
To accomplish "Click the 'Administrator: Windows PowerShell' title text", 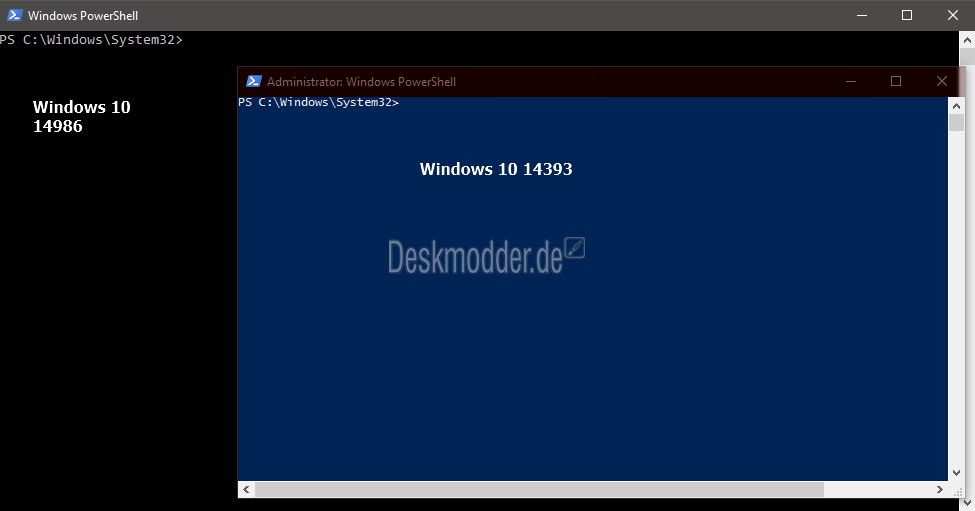I will (x=361, y=81).
